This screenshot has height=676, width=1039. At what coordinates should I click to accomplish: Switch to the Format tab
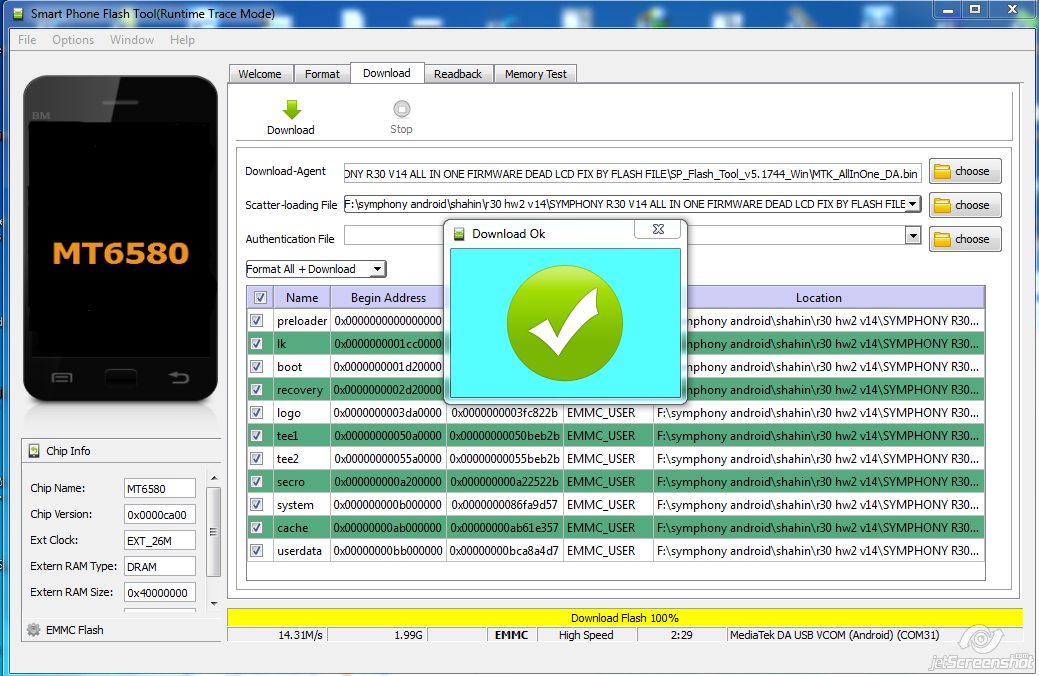click(322, 74)
